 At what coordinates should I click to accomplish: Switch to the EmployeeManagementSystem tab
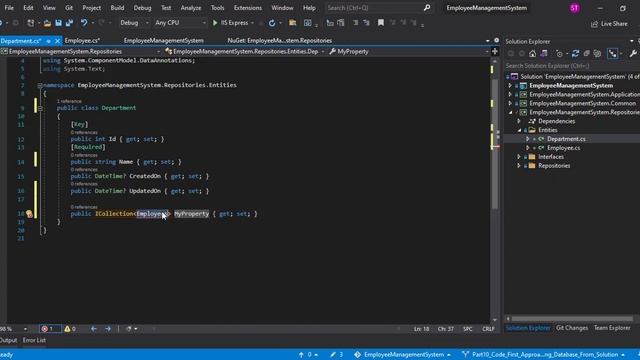click(163, 40)
